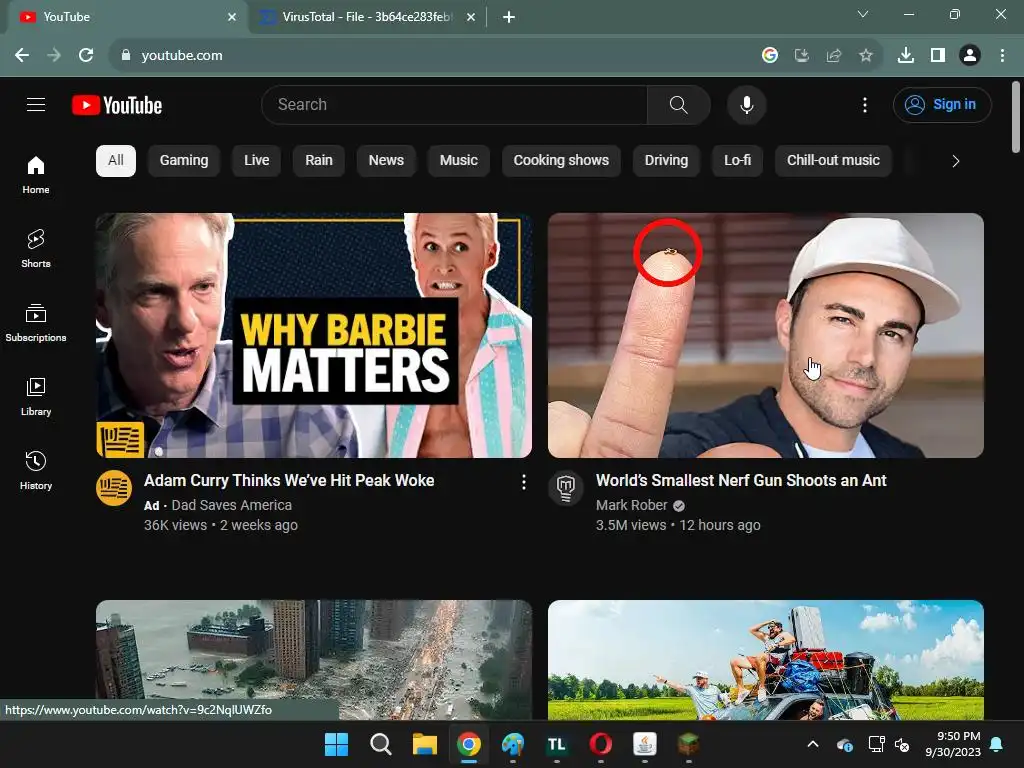Open a new browser tab
1024x768 pixels.
(509, 17)
